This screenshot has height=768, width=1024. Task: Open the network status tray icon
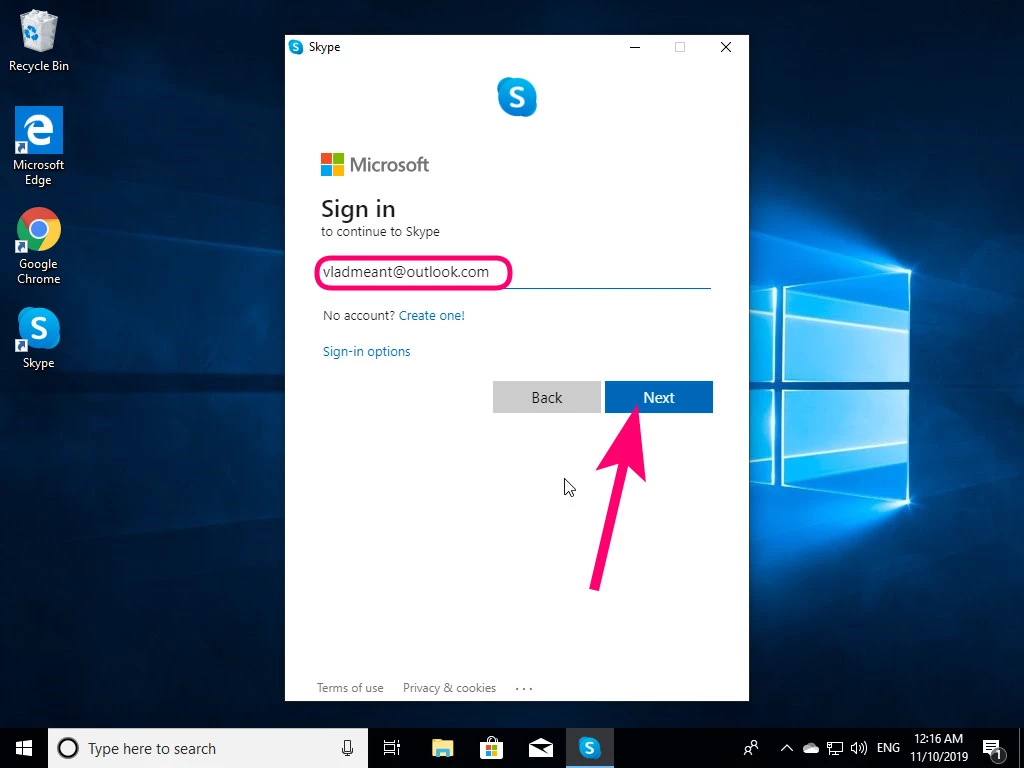tap(835, 748)
